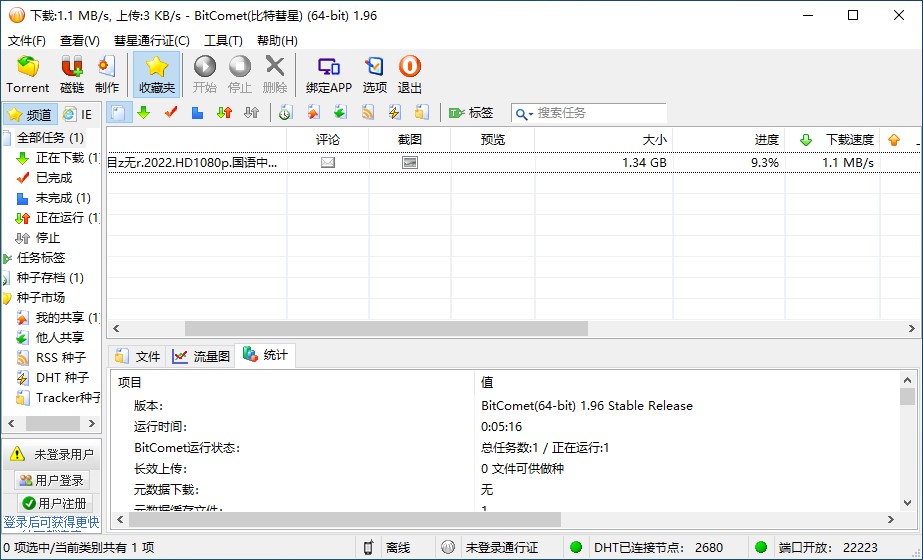Click the task list horizontal scrollbar thumb

click(x=386, y=329)
